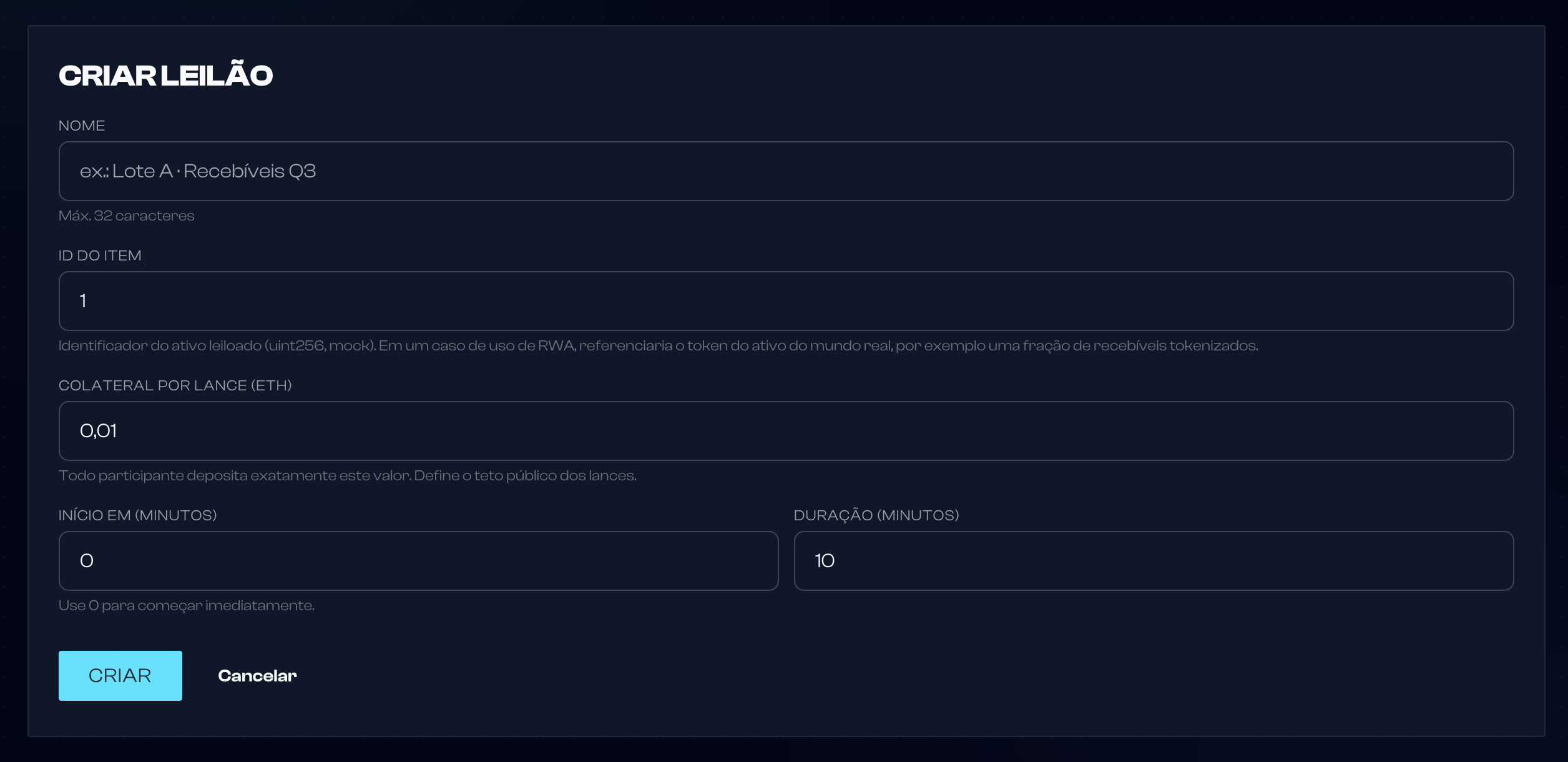The width and height of the screenshot is (1568, 762).
Task: Click the CRIAR button
Action: [120, 676]
